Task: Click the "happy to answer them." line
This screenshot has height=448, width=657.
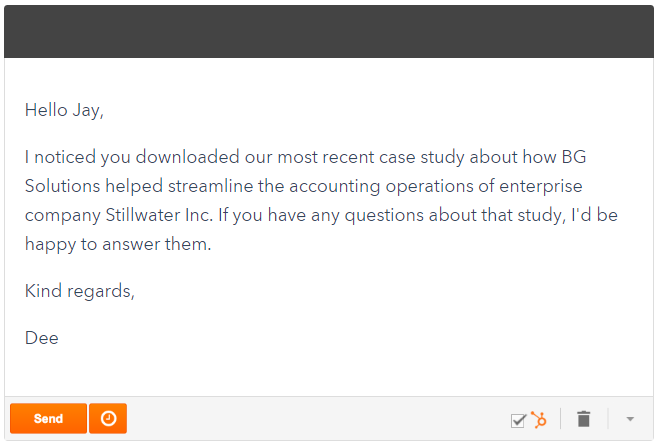Action: 118,244
